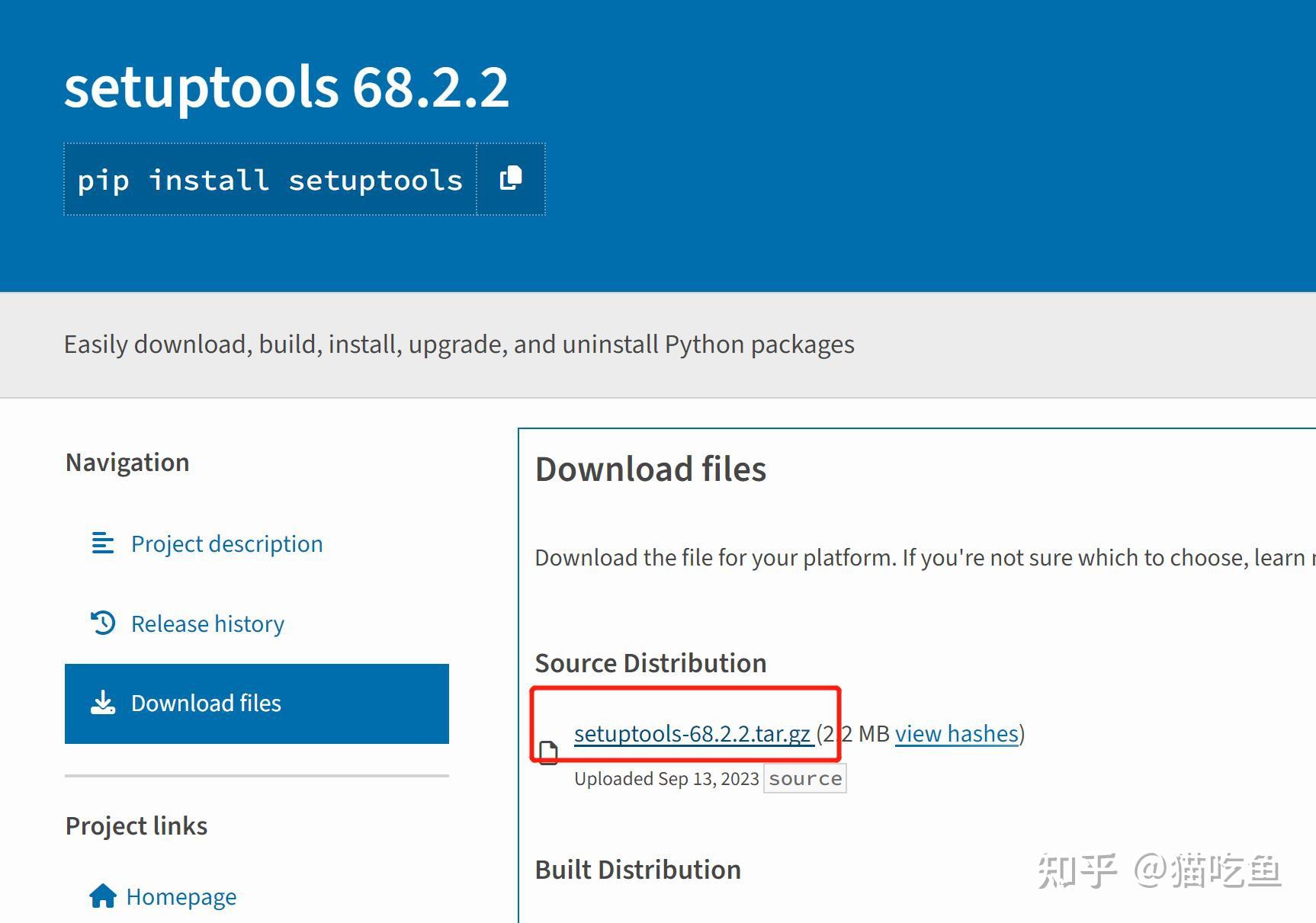Click the Project description lines icon
The width and height of the screenshot is (1316, 923).
tap(102, 543)
